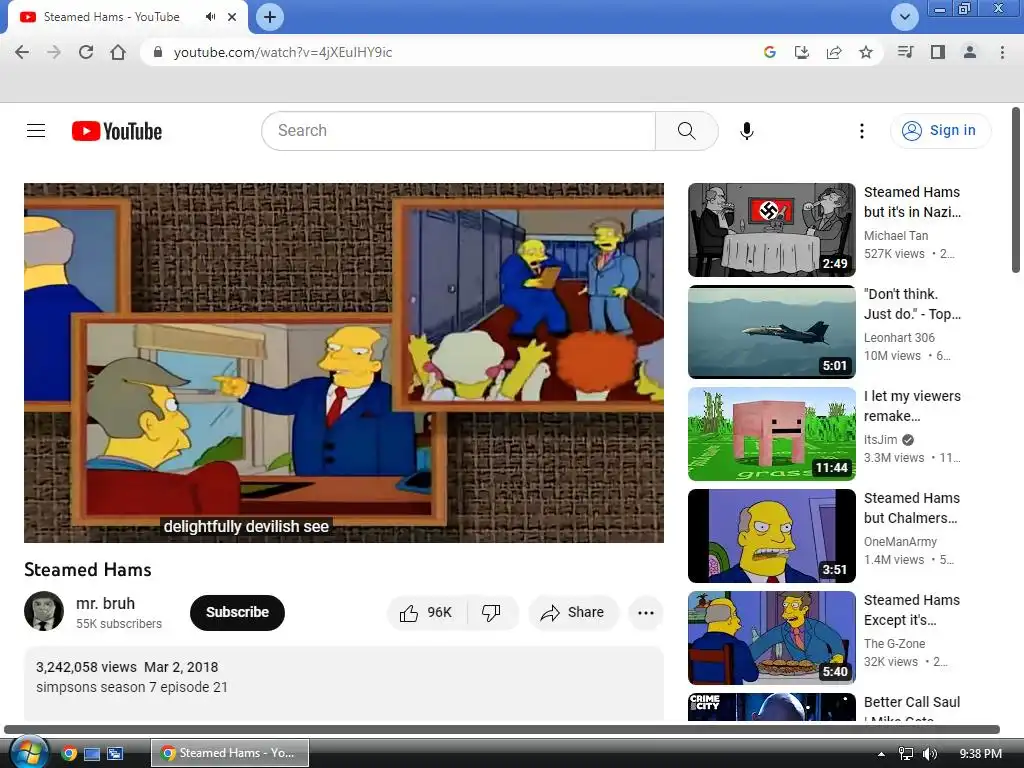Click into the YouTube Search field
The width and height of the screenshot is (1024, 768).
point(458,131)
